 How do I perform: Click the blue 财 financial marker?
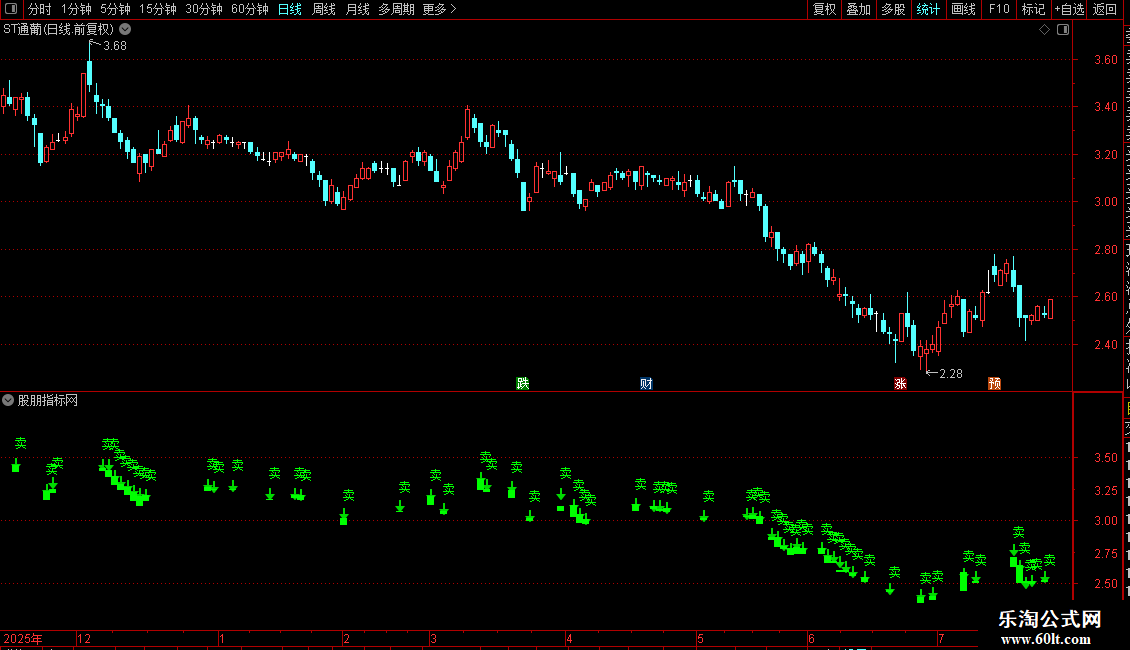pos(646,383)
